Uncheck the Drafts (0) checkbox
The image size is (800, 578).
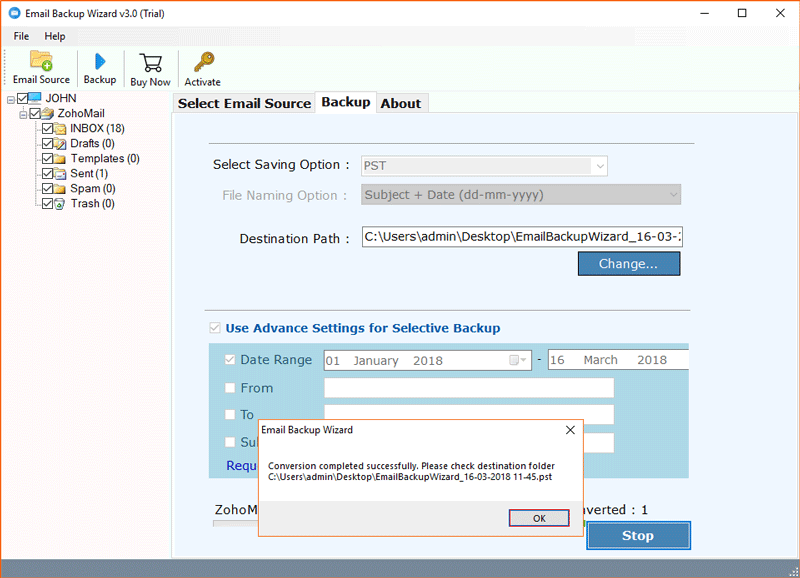[x=47, y=143]
